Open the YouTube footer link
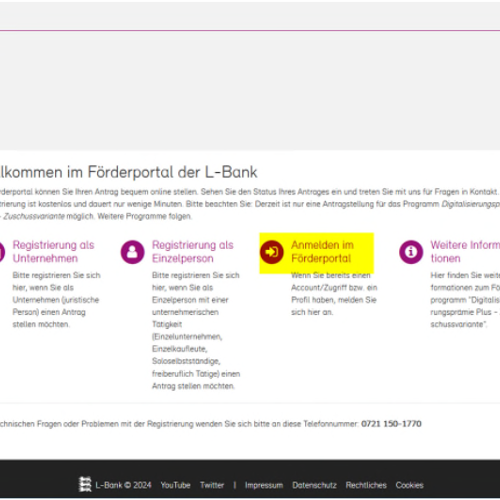500x500 pixels. click(175, 485)
